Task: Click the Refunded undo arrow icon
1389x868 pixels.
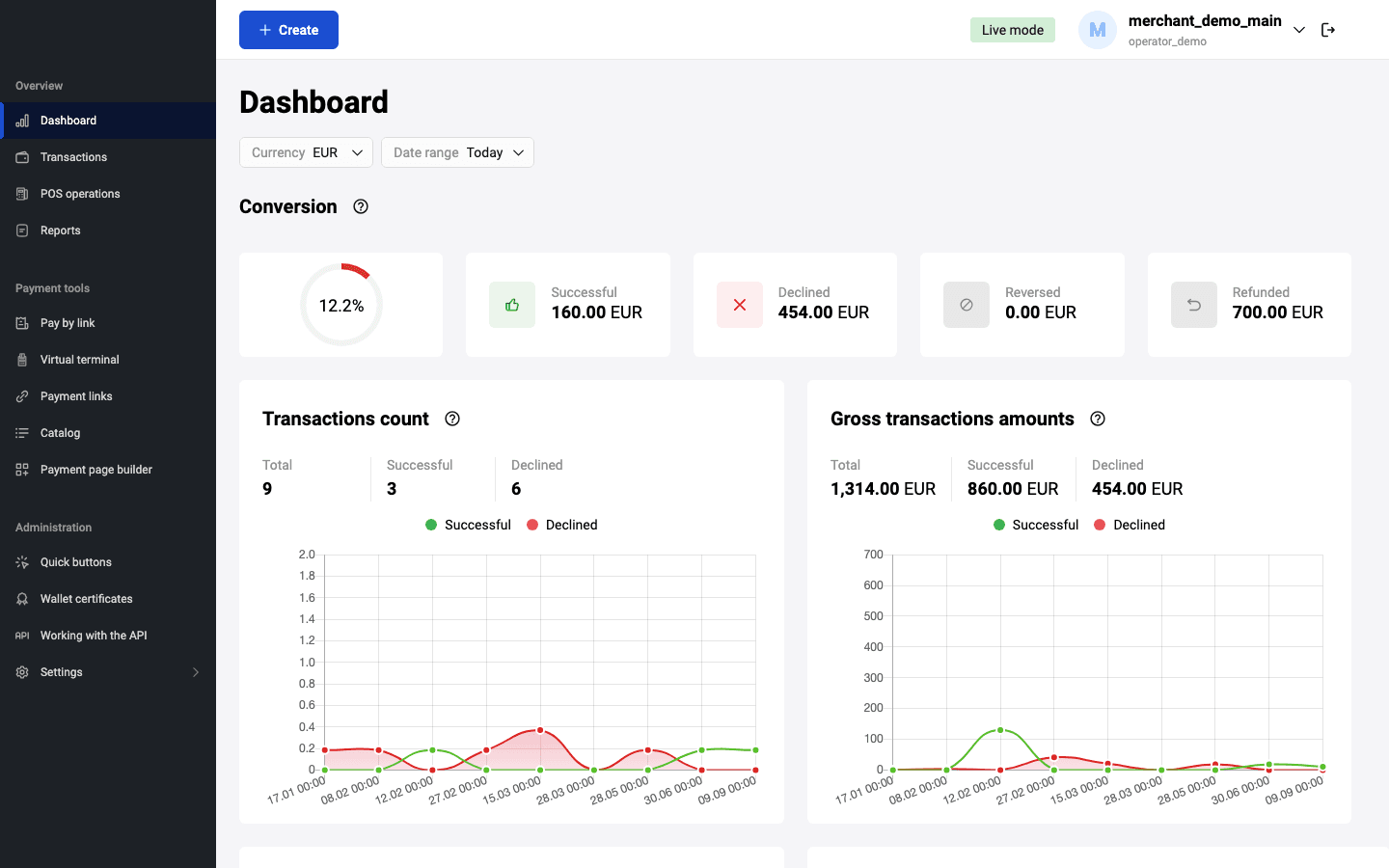Action: pyautogui.click(x=1194, y=305)
